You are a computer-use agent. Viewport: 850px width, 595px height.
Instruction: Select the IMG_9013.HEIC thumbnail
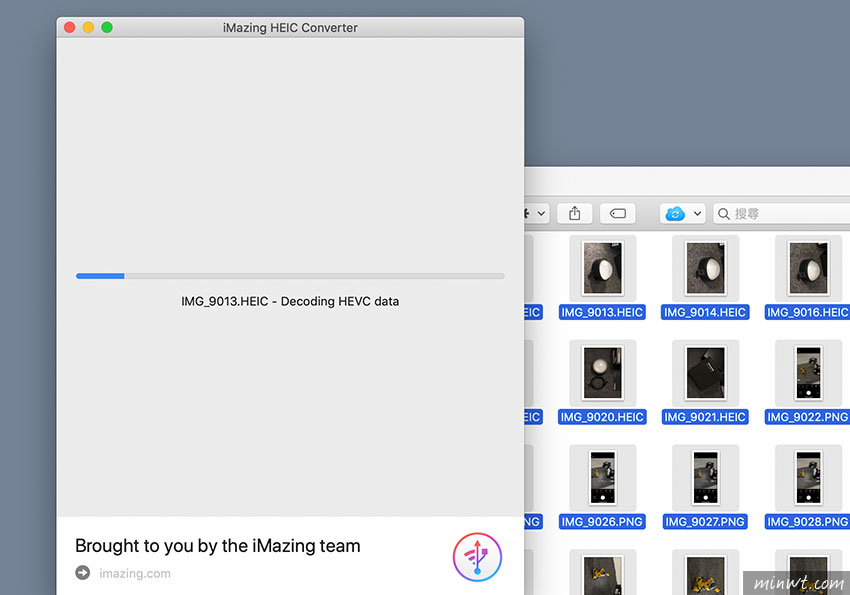(x=602, y=268)
